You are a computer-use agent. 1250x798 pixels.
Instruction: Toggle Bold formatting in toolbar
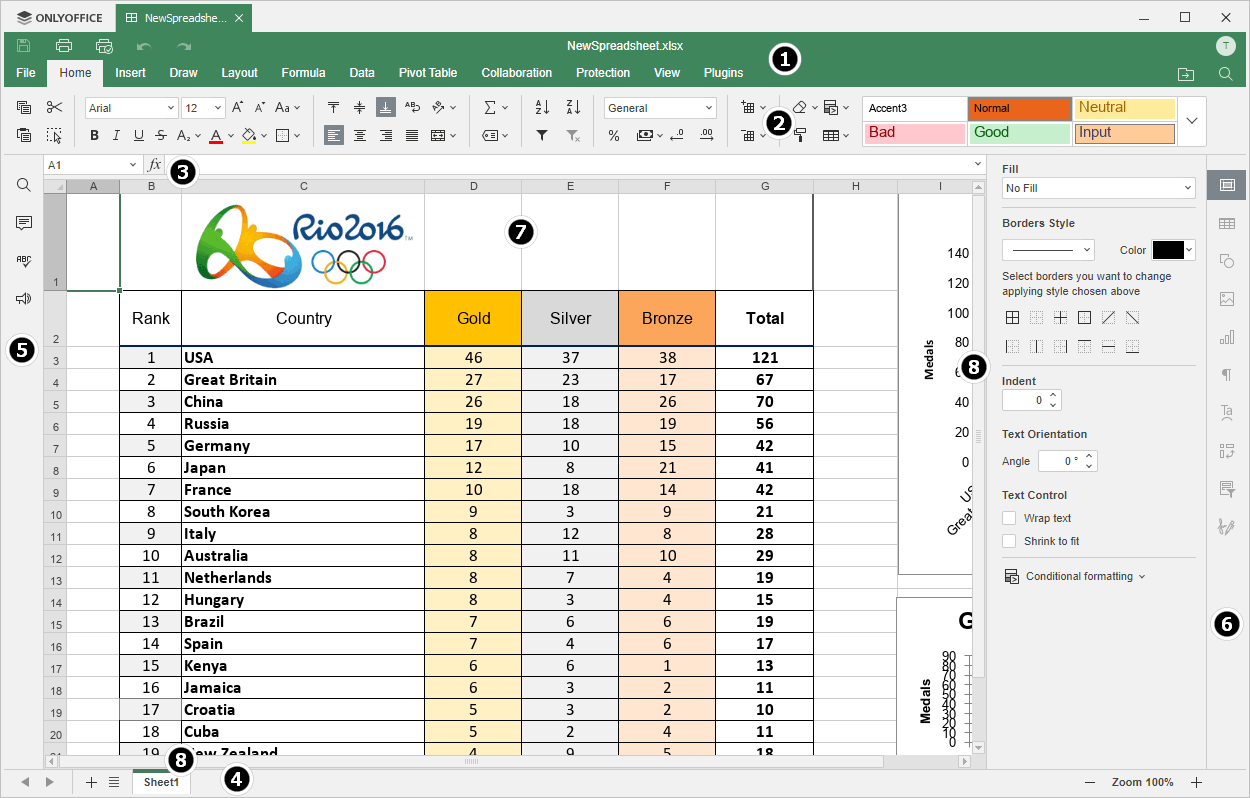[x=95, y=136]
